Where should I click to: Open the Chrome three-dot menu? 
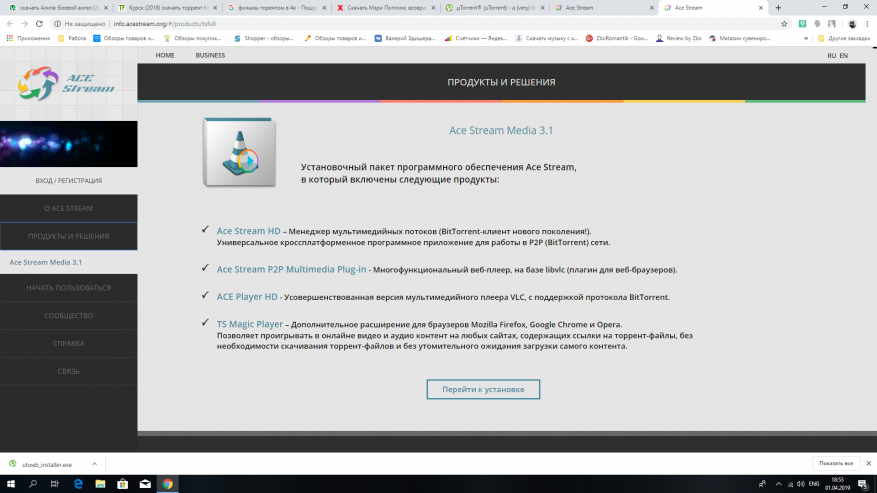point(867,24)
